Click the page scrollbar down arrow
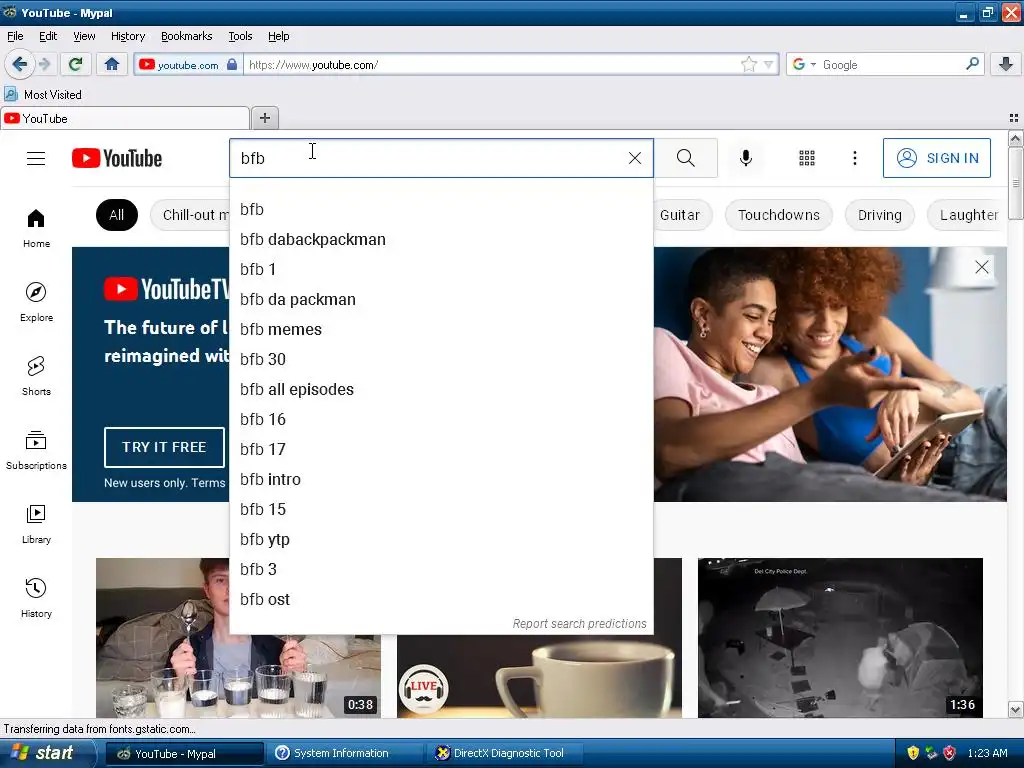This screenshot has width=1024, height=768. [x=1015, y=709]
